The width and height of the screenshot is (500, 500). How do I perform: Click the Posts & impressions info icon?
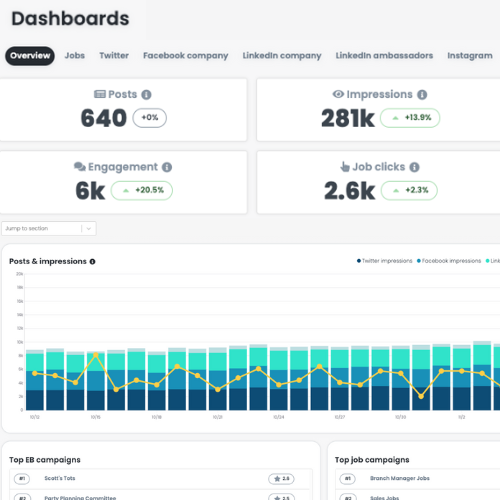point(92,262)
